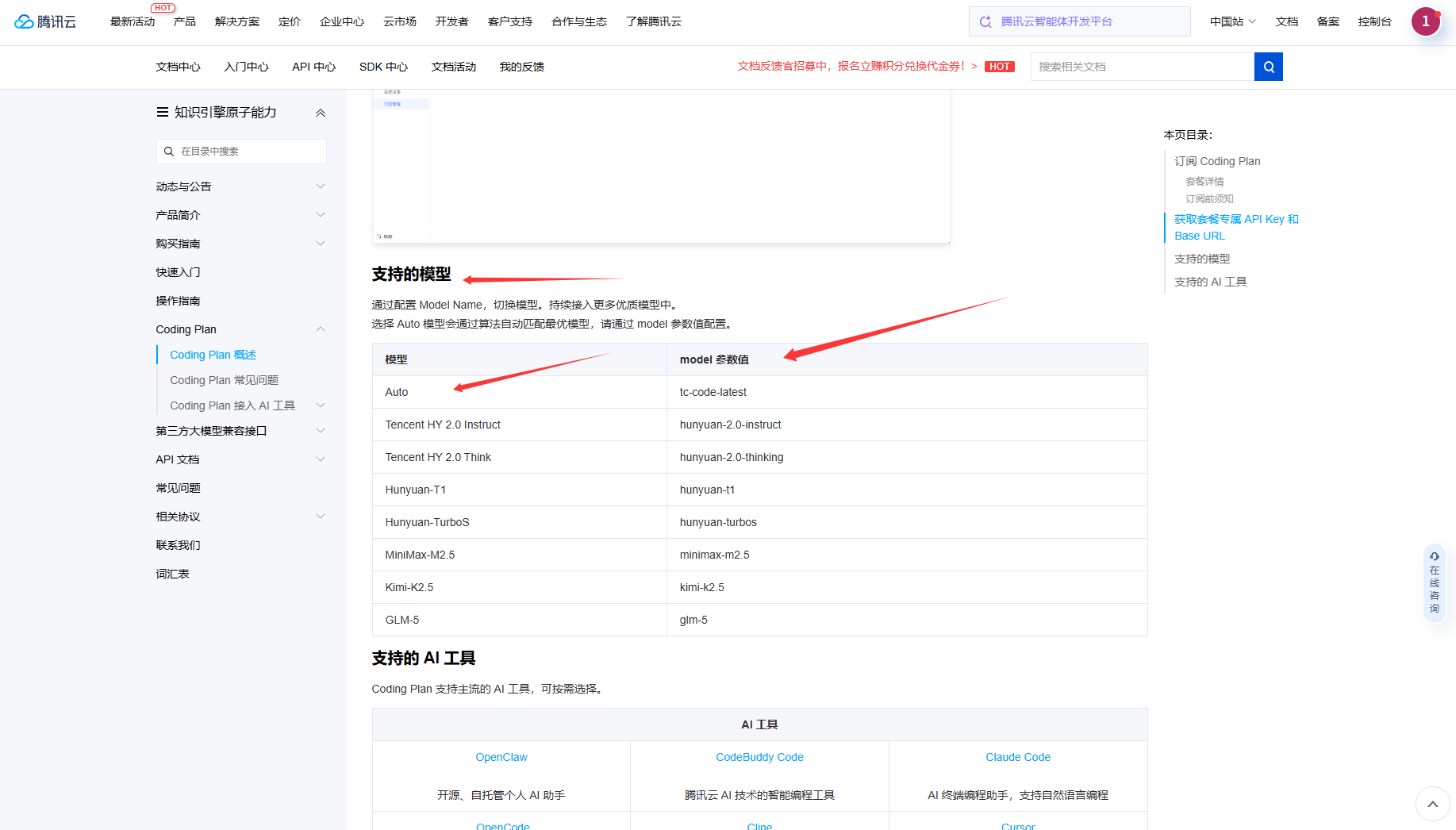Switch to the API 中心 tab
This screenshot has height=830, width=1456.
[313, 67]
